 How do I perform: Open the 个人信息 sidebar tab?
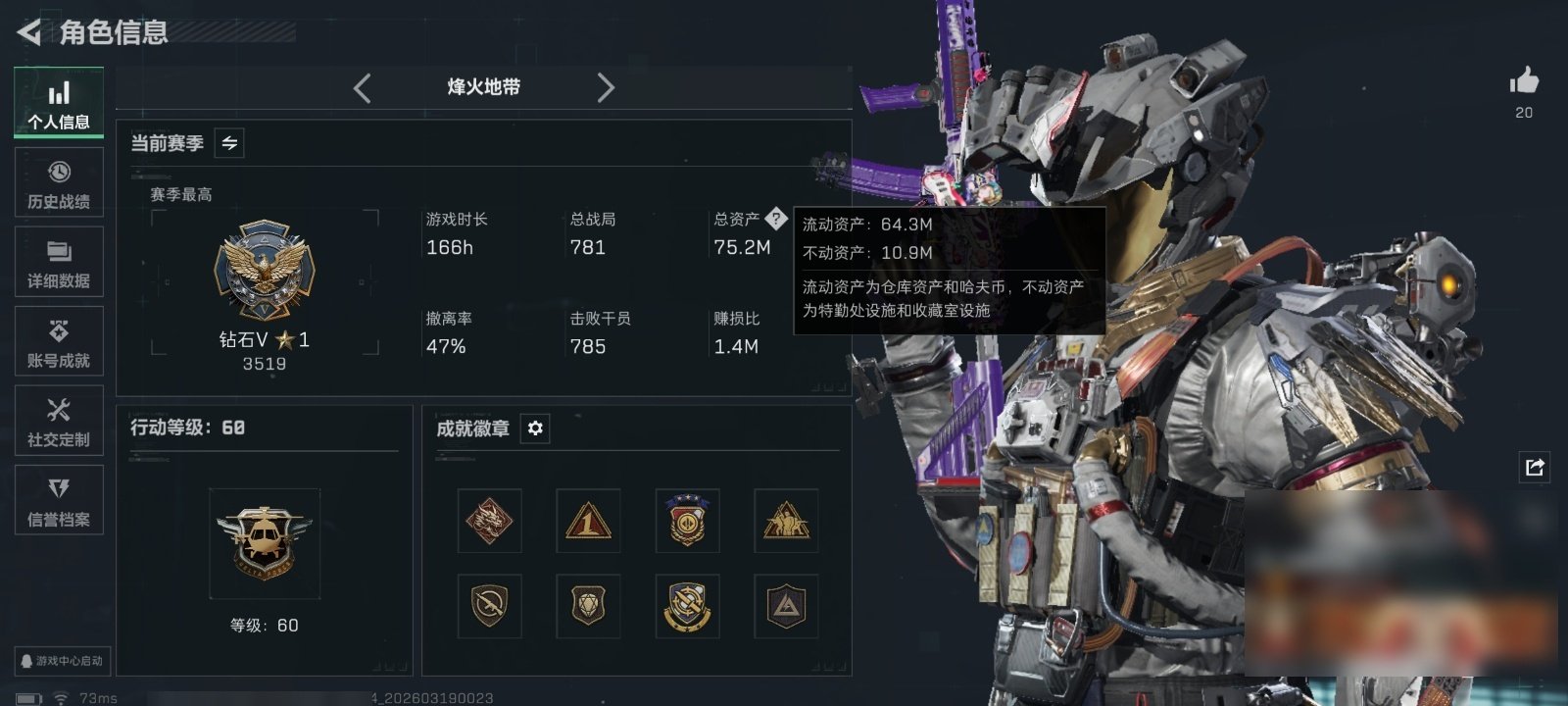(59, 102)
